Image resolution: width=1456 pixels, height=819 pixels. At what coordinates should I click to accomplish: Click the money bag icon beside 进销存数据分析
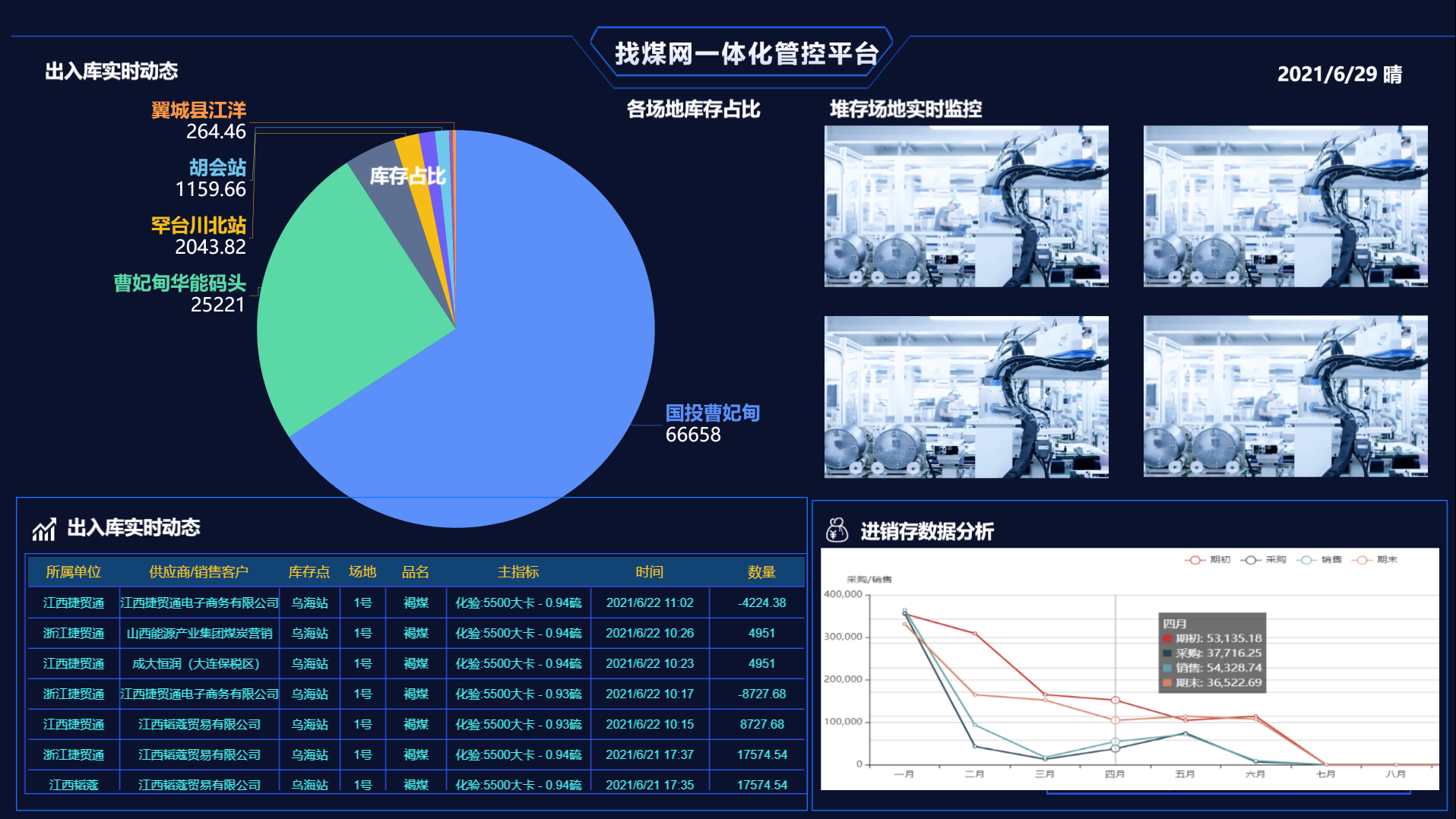837,530
